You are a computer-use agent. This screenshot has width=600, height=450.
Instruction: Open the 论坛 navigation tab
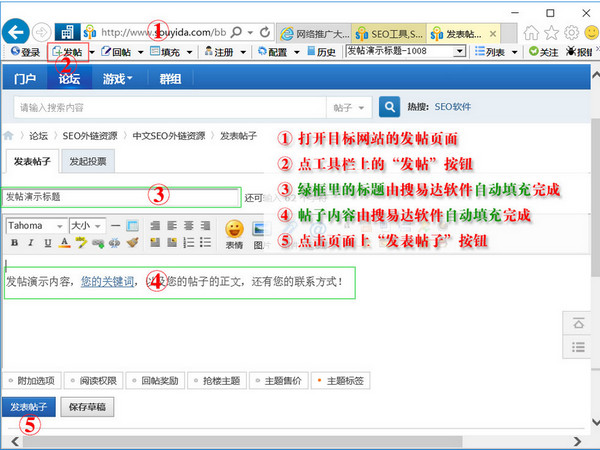click(x=69, y=79)
